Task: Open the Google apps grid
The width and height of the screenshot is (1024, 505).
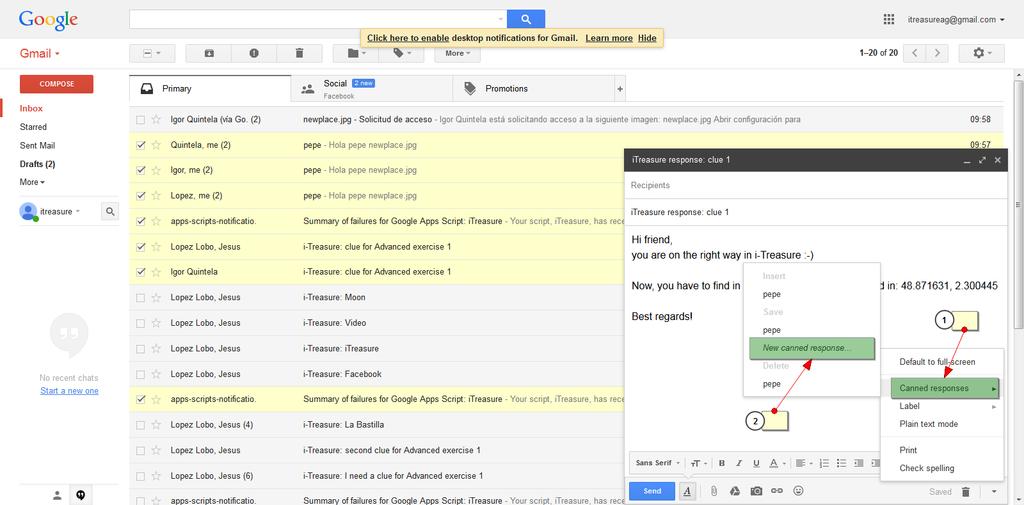Action: coord(889,19)
